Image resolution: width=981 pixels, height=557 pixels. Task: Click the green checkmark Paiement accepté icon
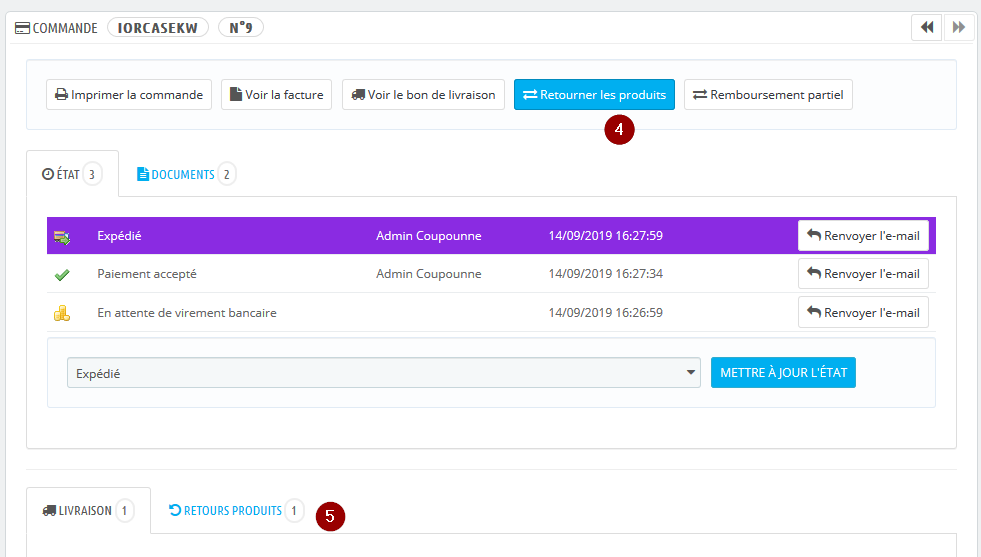(62, 274)
